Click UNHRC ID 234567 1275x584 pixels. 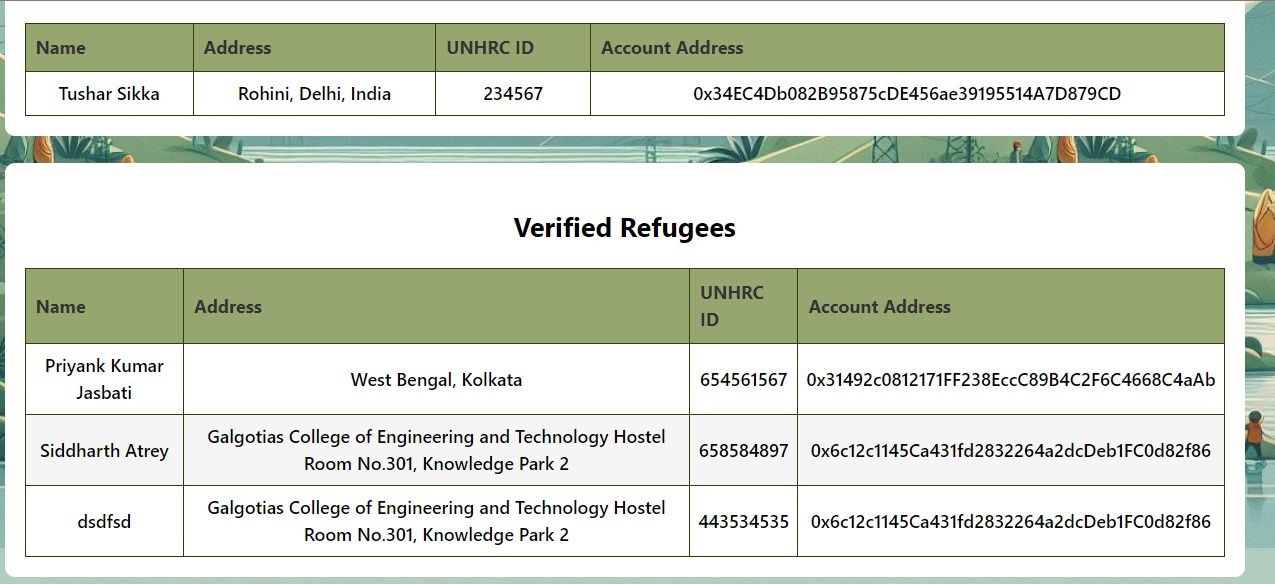pos(513,94)
